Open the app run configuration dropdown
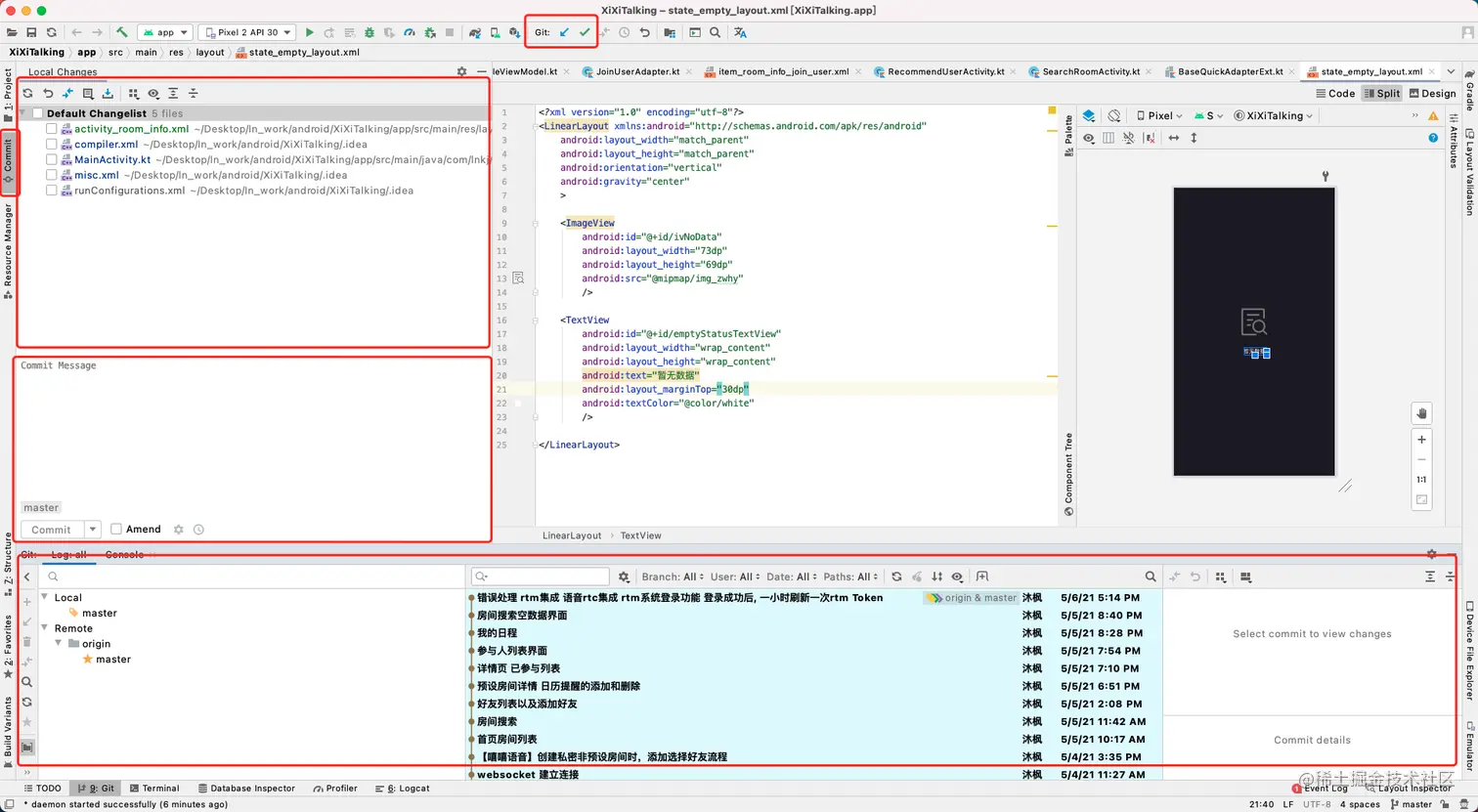Viewport: 1478px width, 812px height. pos(165,32)
